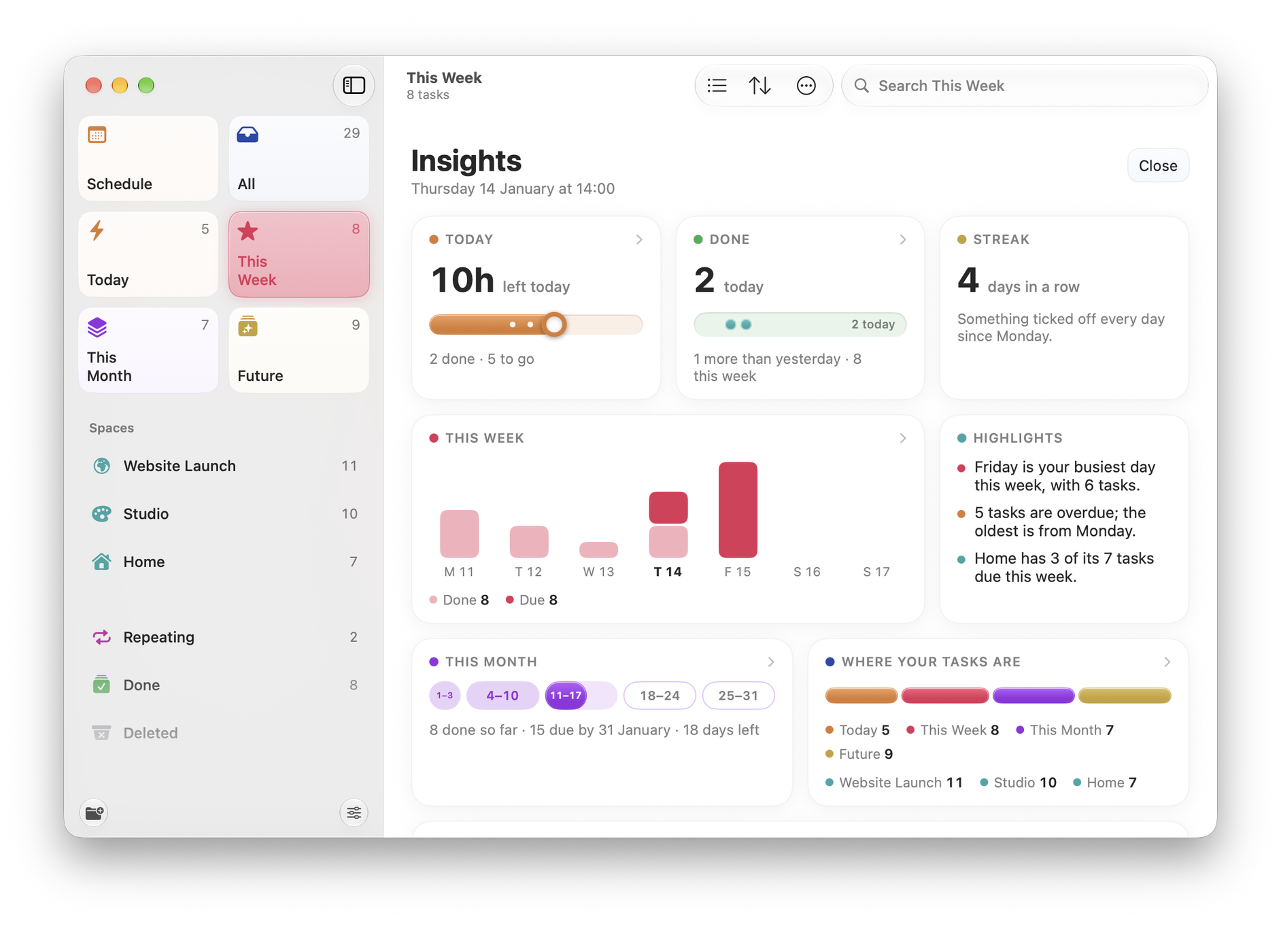Open the Home space
This screenshot has height=952, width=1281.
[224, 562]
